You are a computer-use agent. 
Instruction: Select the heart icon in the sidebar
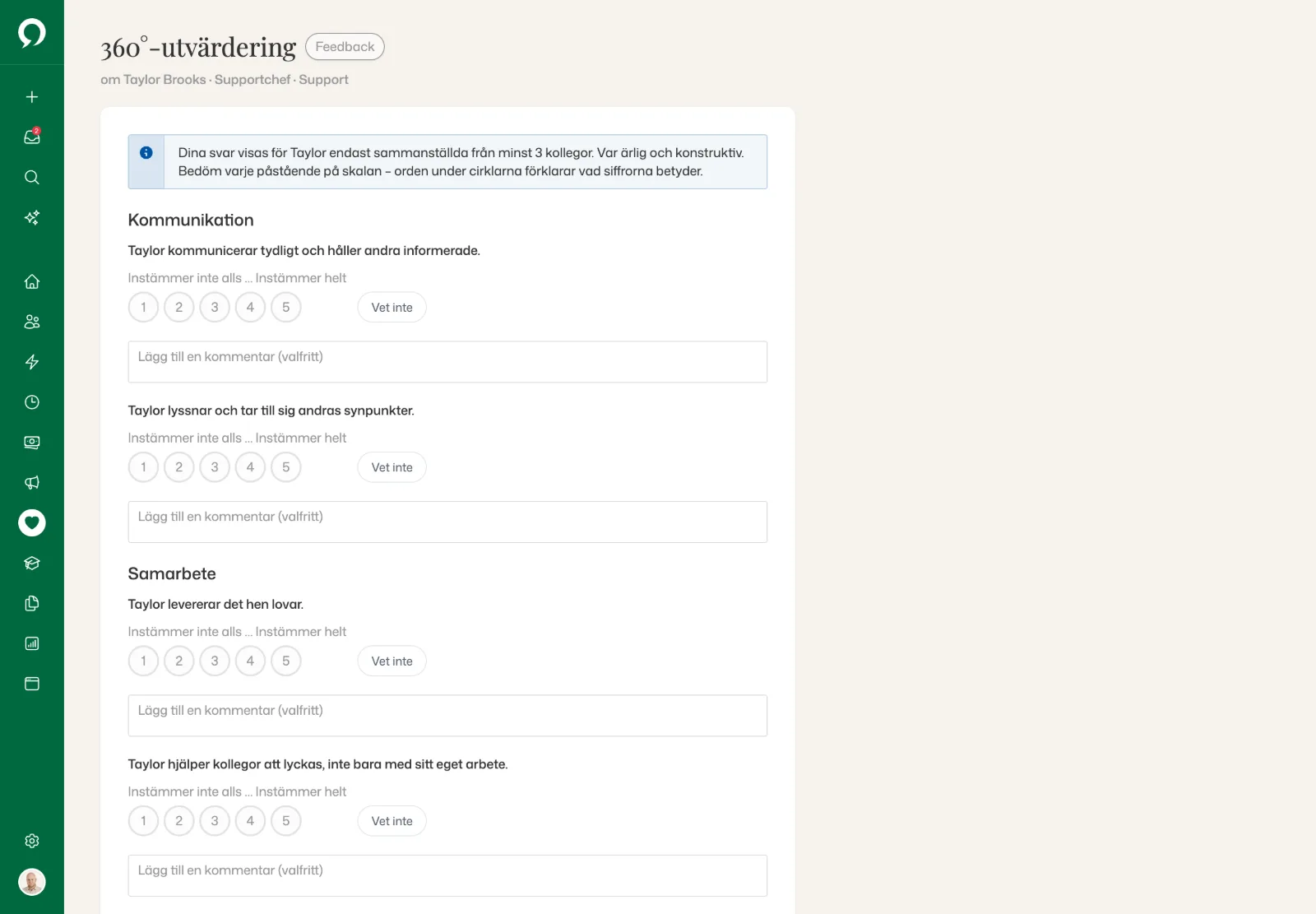tap(32, 522)
